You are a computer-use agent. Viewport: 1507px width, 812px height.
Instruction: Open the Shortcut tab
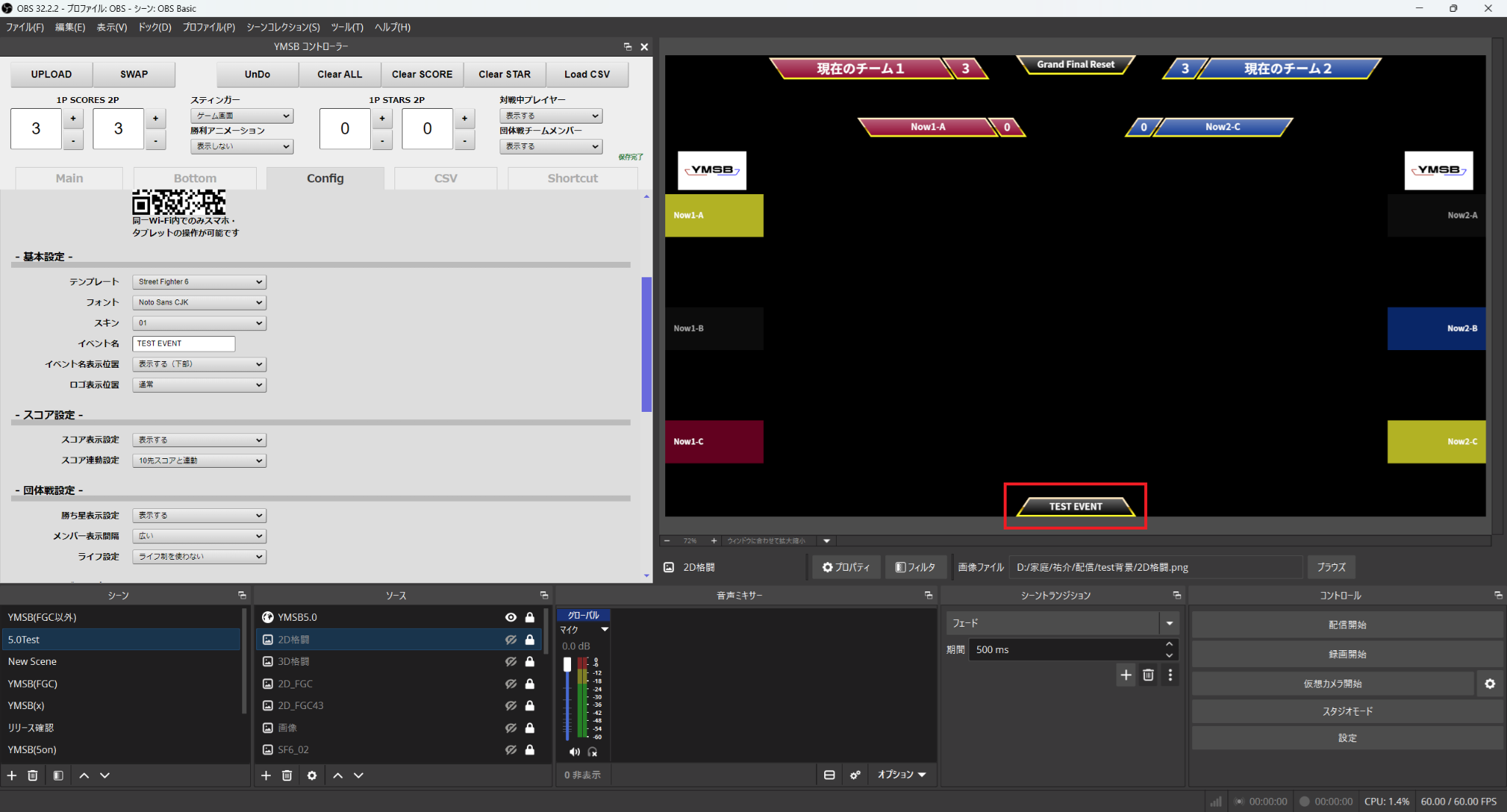pyautogui.click(x=572, y=178)
